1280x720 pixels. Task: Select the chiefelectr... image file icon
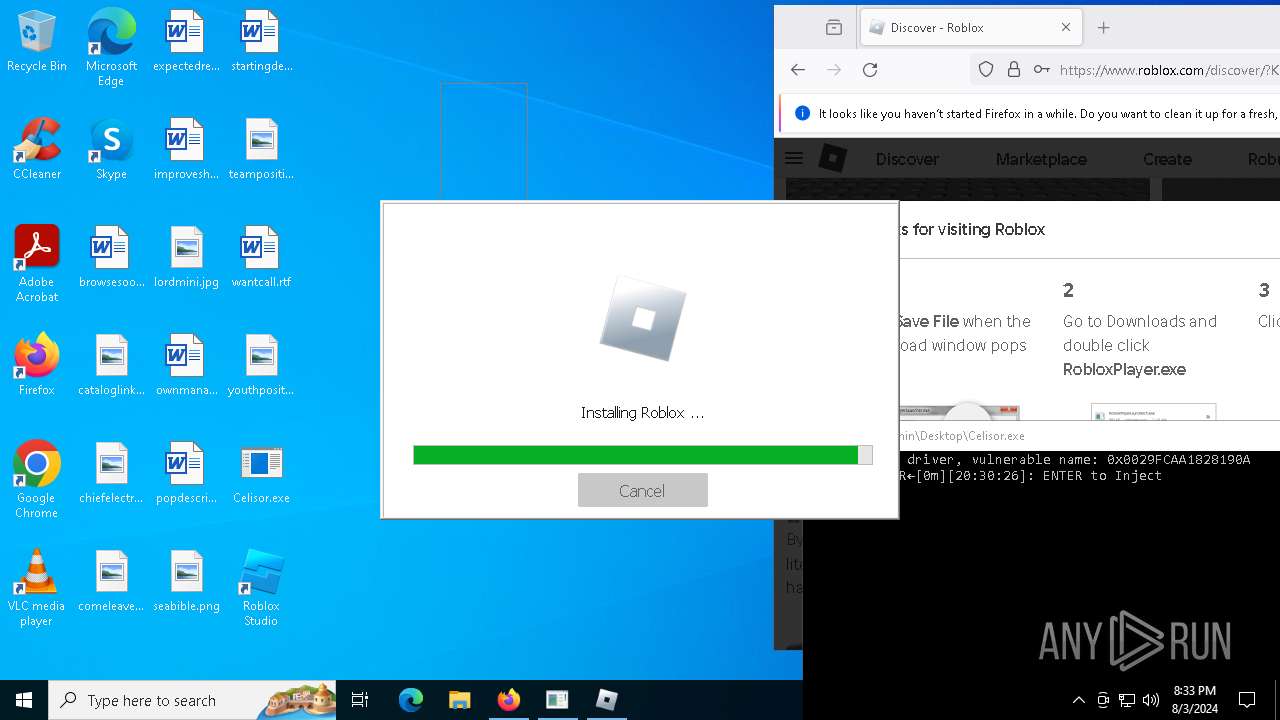tap(111, 473)
